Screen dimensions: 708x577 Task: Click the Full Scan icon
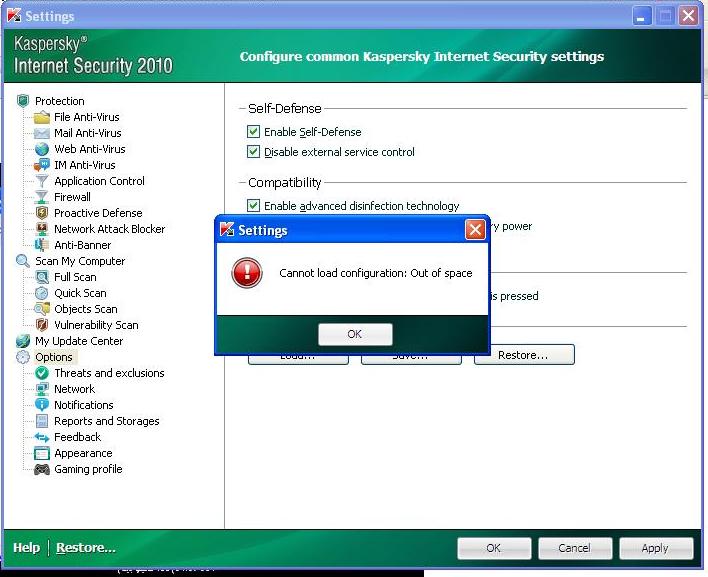42,277
